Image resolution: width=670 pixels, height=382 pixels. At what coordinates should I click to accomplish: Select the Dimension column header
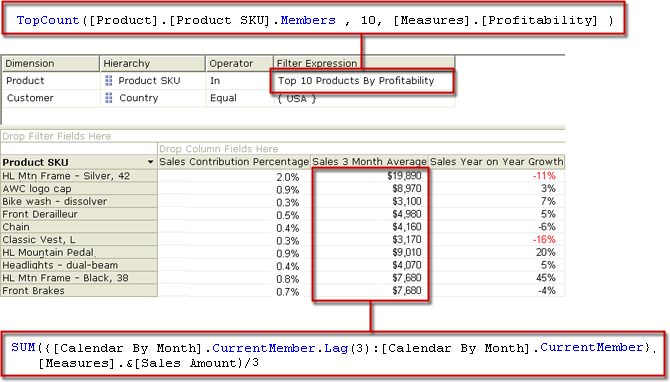(51, 63)
